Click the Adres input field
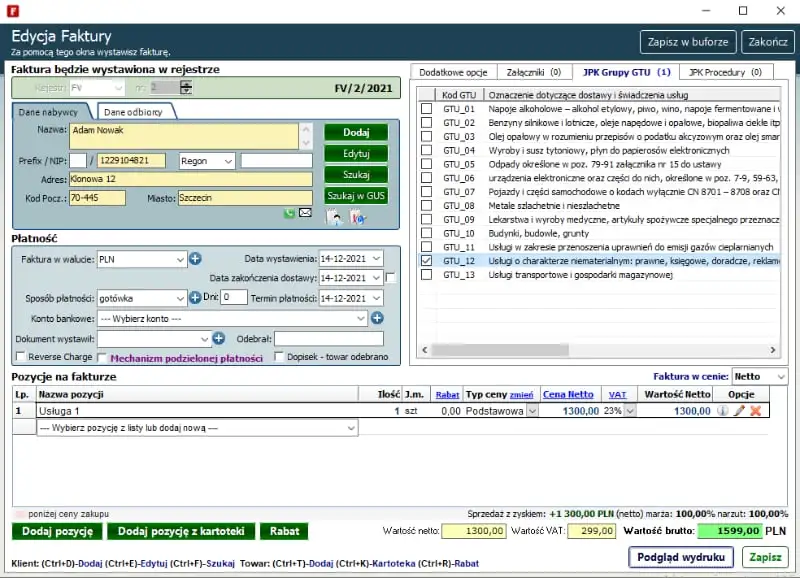This screenshot has height=578, width=800. click(x=184, y=179)
